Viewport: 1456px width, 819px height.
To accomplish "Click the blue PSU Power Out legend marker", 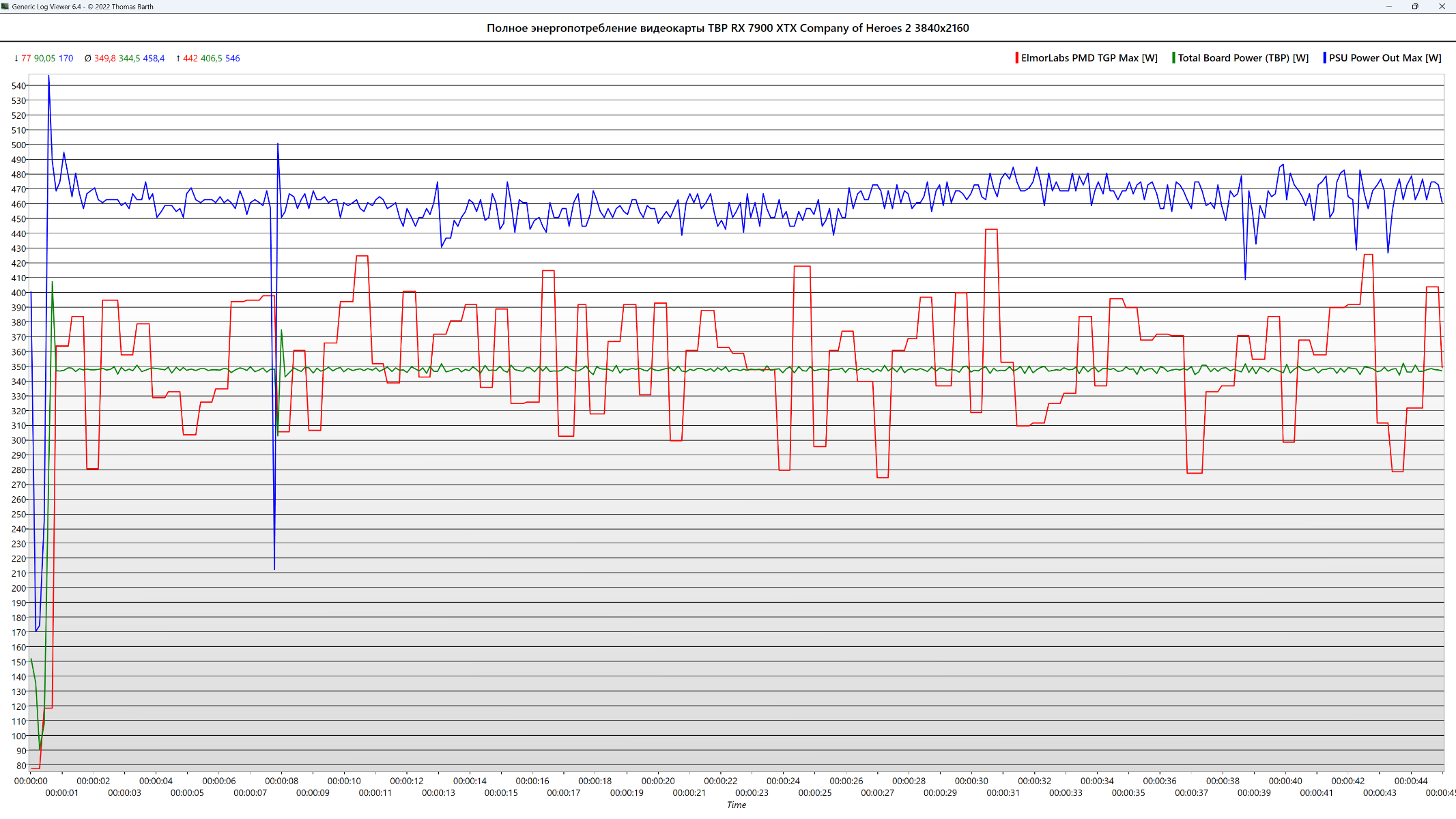I will point(1324,58).
